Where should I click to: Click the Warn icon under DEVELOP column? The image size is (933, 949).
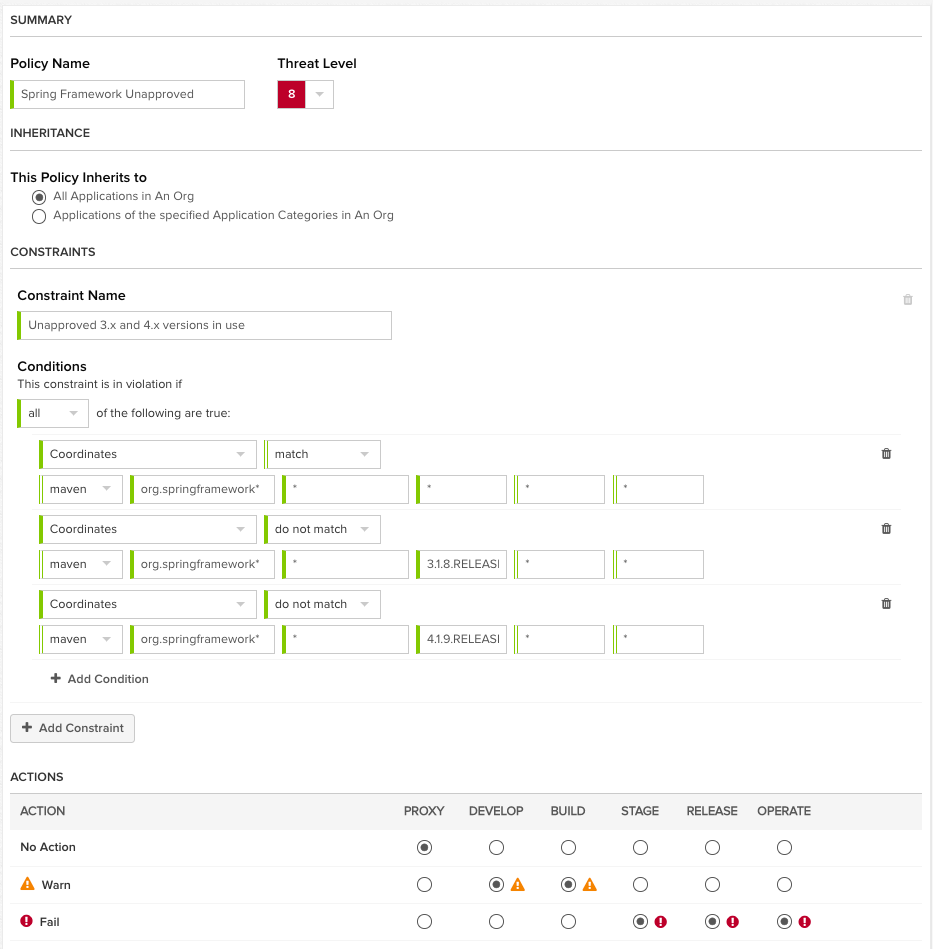click(517, 885)
